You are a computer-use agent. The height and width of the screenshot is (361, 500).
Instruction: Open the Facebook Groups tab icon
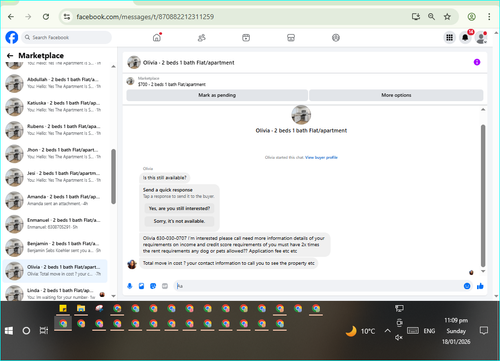pos(336,38)
